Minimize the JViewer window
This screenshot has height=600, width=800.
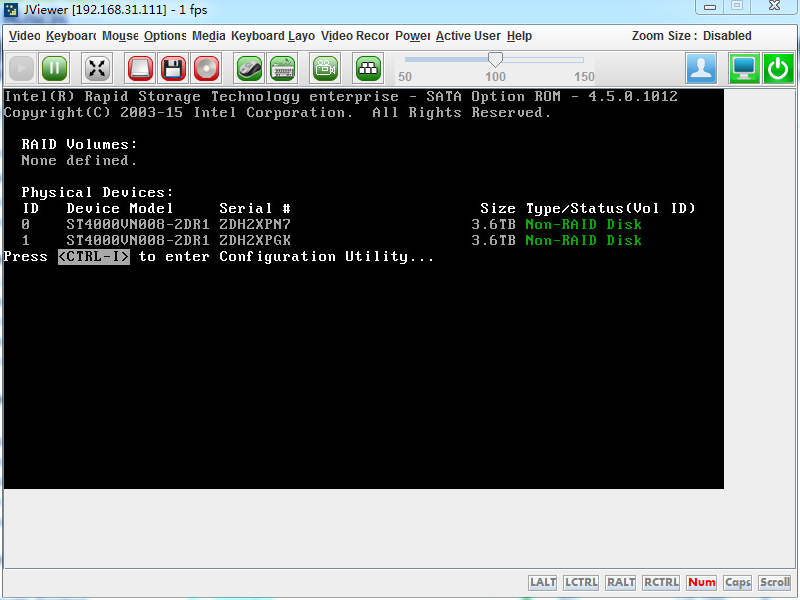710,7
